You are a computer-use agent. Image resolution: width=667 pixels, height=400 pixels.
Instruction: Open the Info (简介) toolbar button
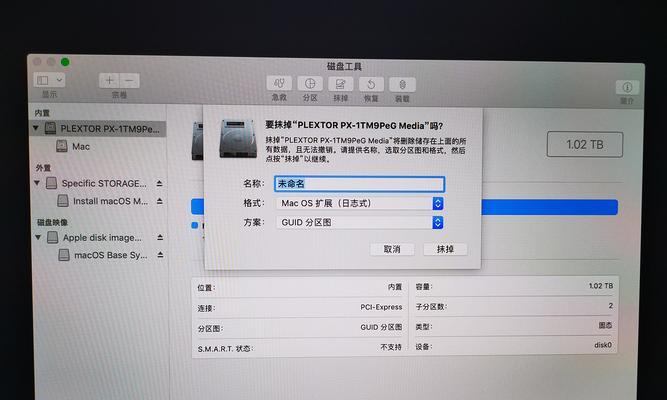[x=627, y=88]
